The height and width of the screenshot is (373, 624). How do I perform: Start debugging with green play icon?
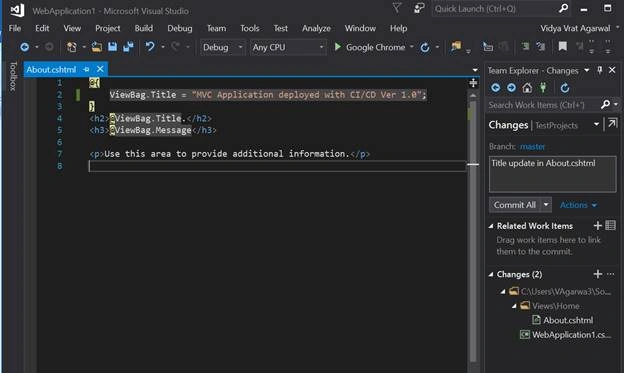coord(338,47)
